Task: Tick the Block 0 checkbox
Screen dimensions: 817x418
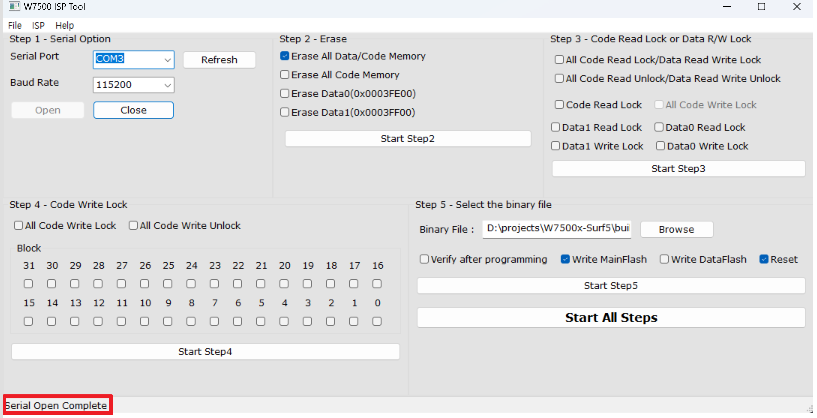Action: (377, 322)
